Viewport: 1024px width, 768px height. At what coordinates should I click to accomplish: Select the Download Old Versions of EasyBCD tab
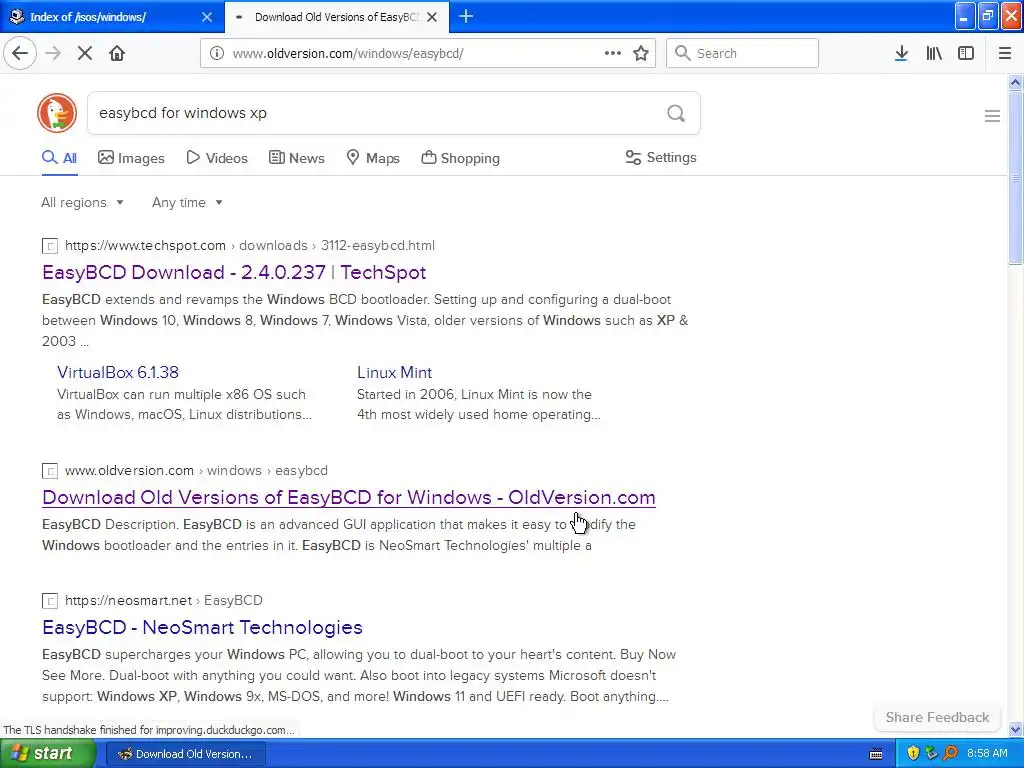tap(336, 17)
